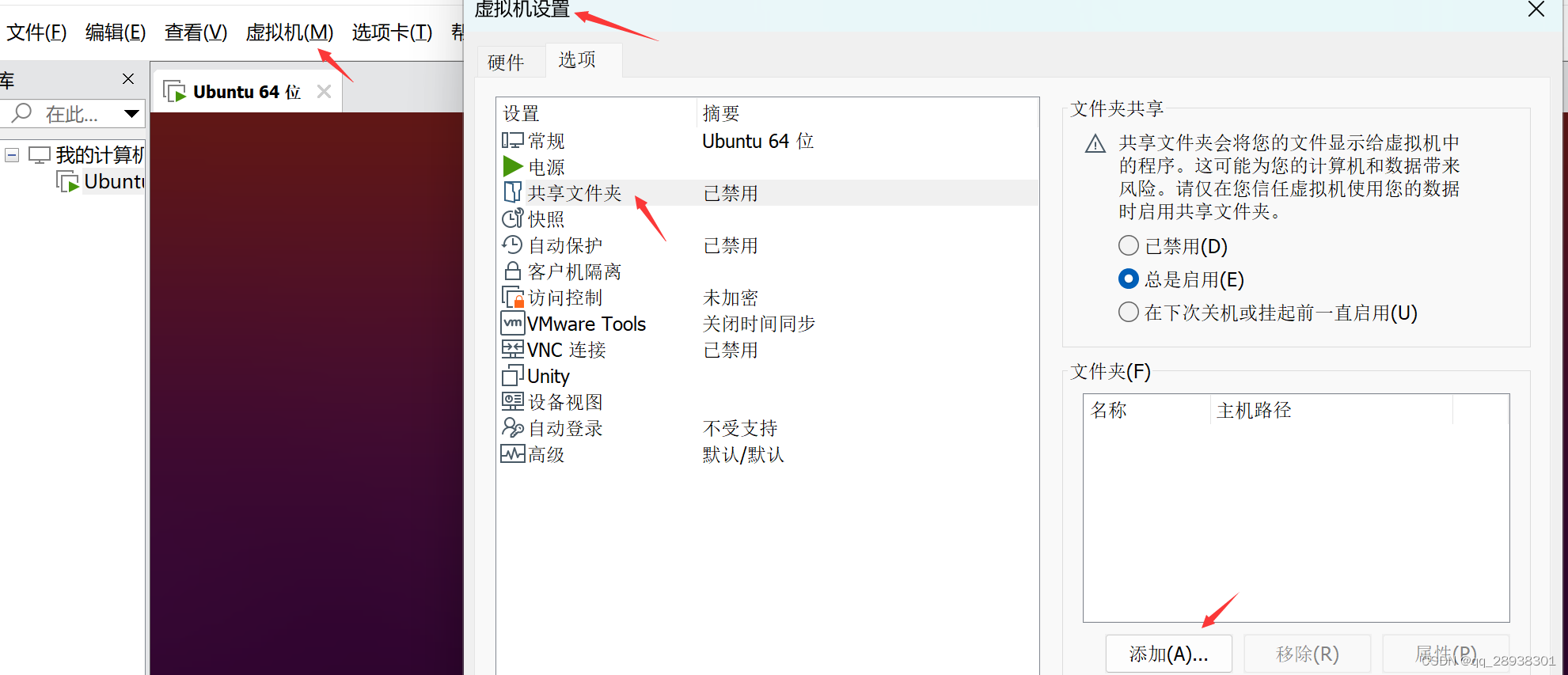
Task: Select the VNC 连接 row text
Action: tap(567, 350)
